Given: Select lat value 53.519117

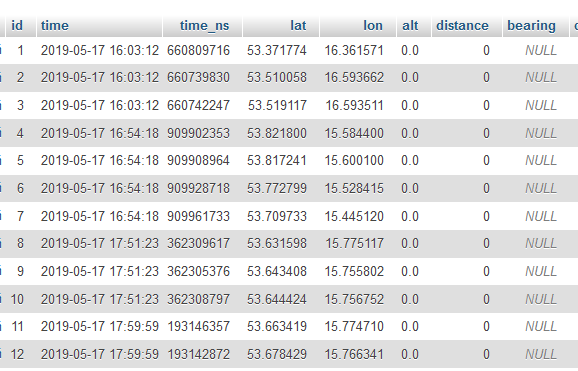Looking at the screenshot, I should pyautogui.click(x=277, y=105).
